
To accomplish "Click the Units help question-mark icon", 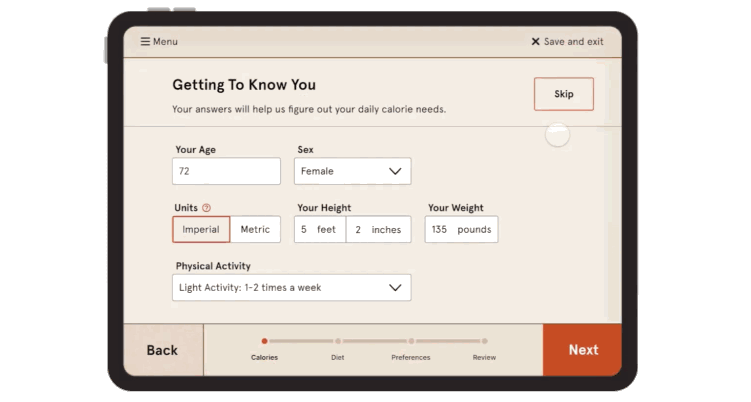I will tap(206, 208).
